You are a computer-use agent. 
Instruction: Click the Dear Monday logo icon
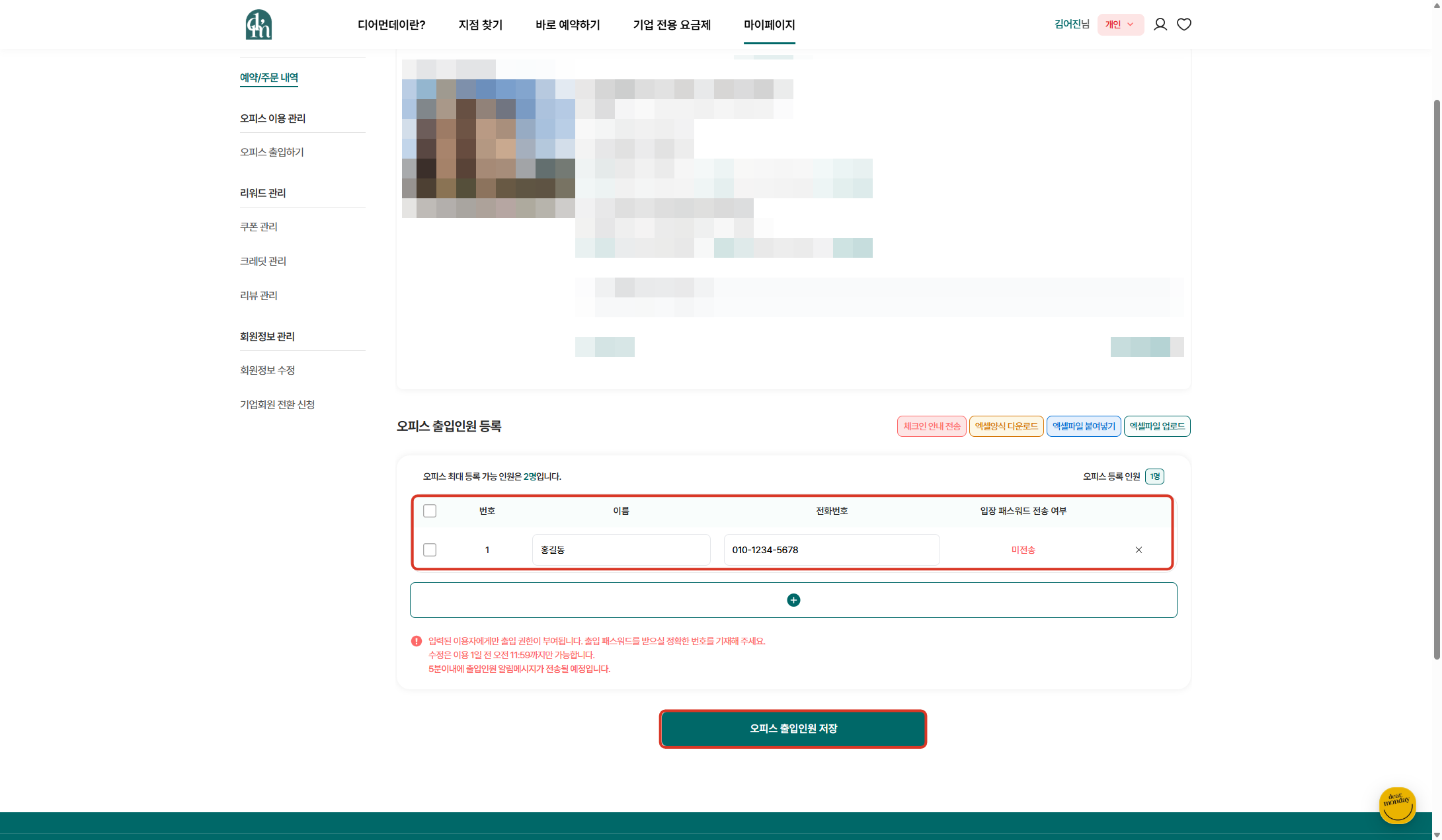coord(259,24)
